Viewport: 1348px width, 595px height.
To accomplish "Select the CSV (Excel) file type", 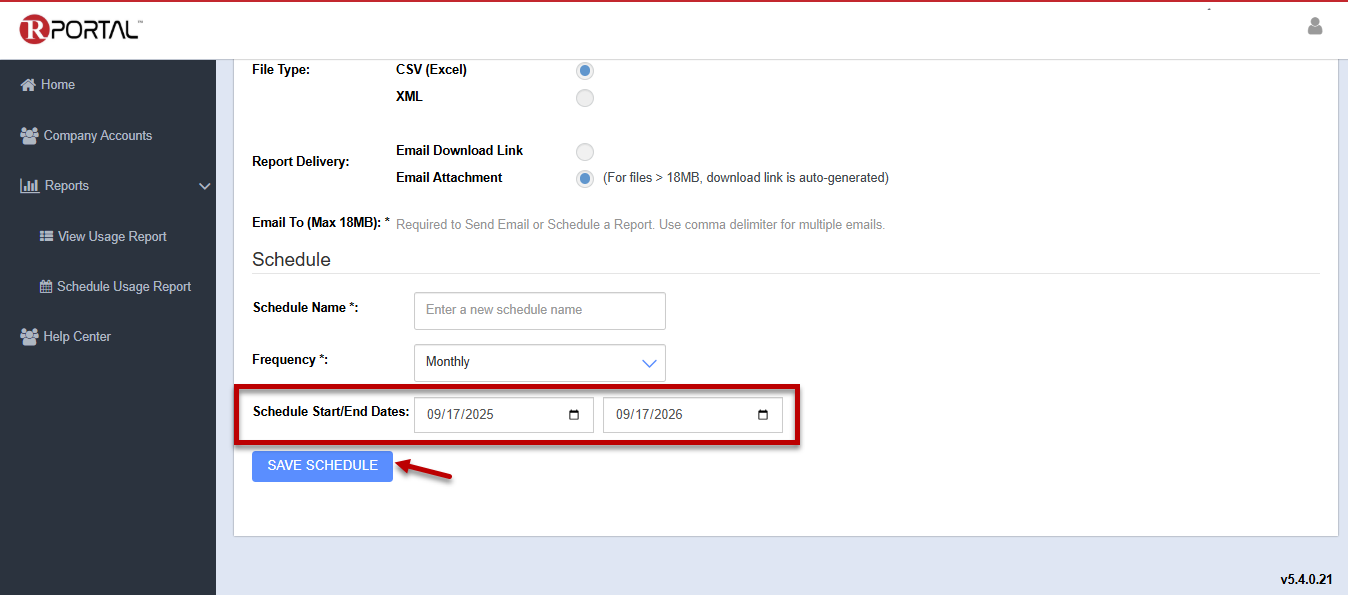I will tap(585, 71).
